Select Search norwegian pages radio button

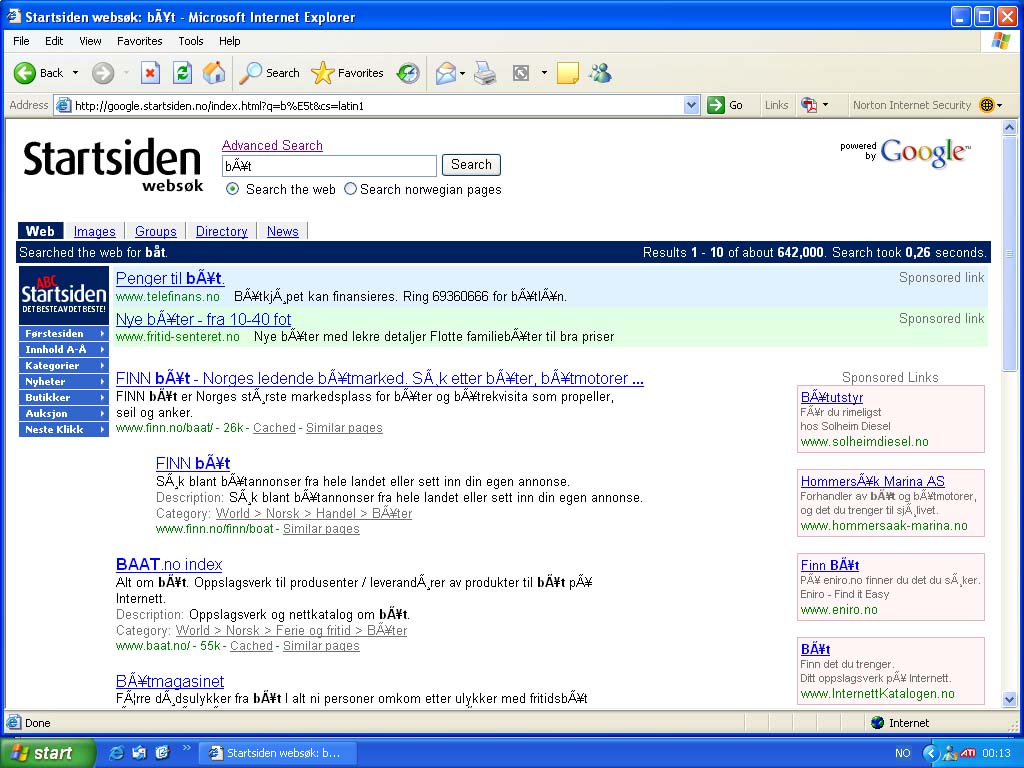[351, 189]
